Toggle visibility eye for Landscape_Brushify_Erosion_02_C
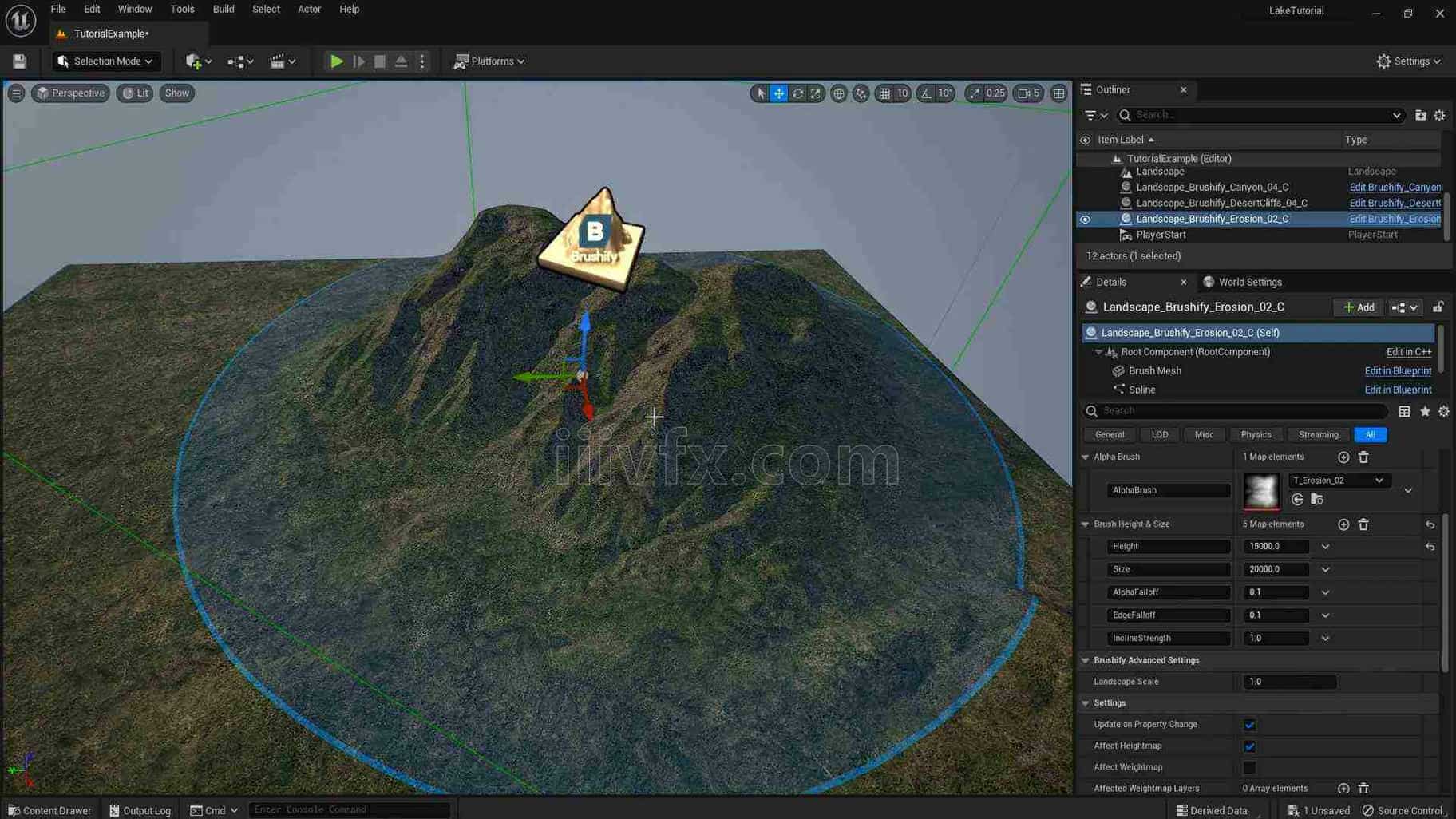1456x819 pixels. 1085,220
